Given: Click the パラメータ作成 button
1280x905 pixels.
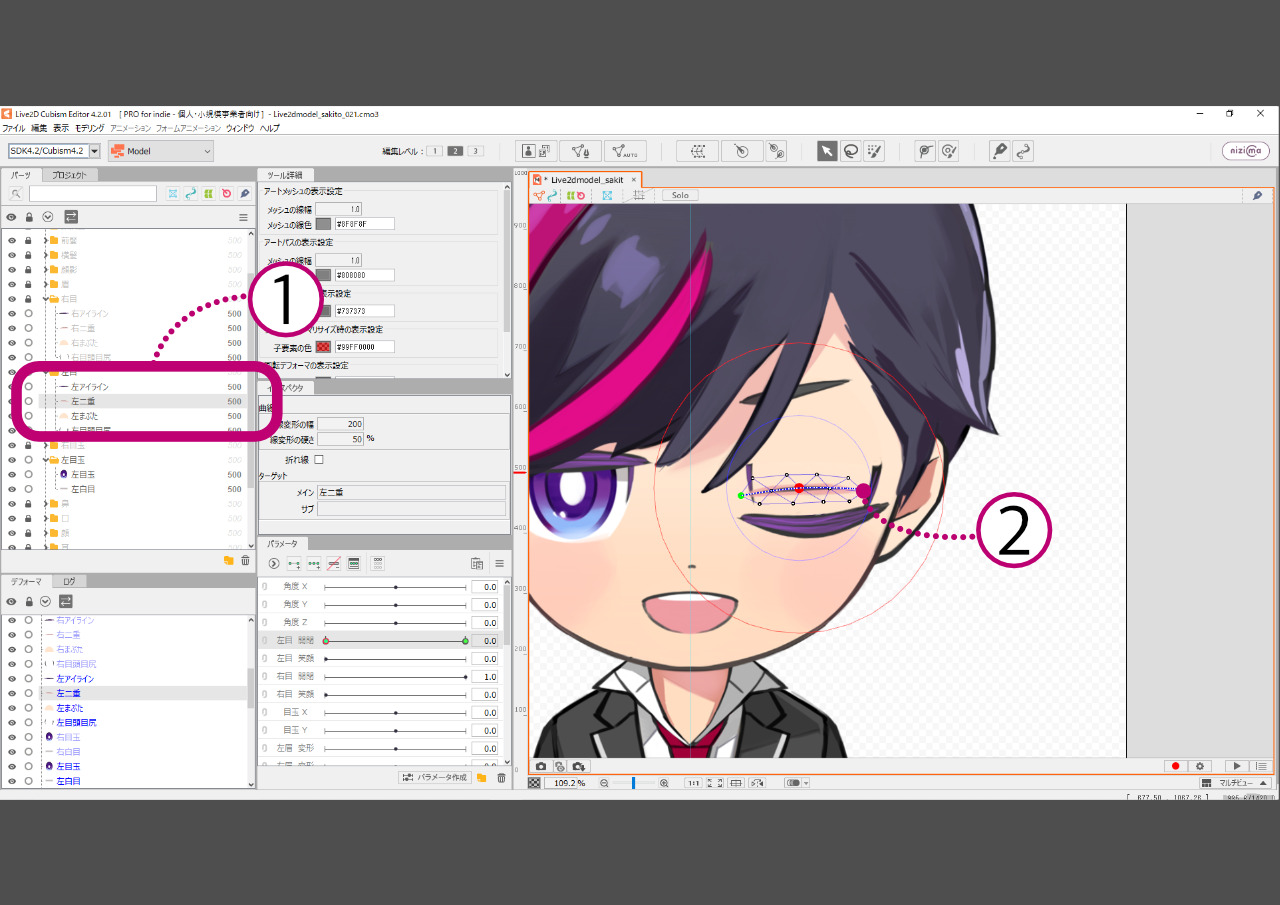Looking at the screenshot, I should 435,777.
